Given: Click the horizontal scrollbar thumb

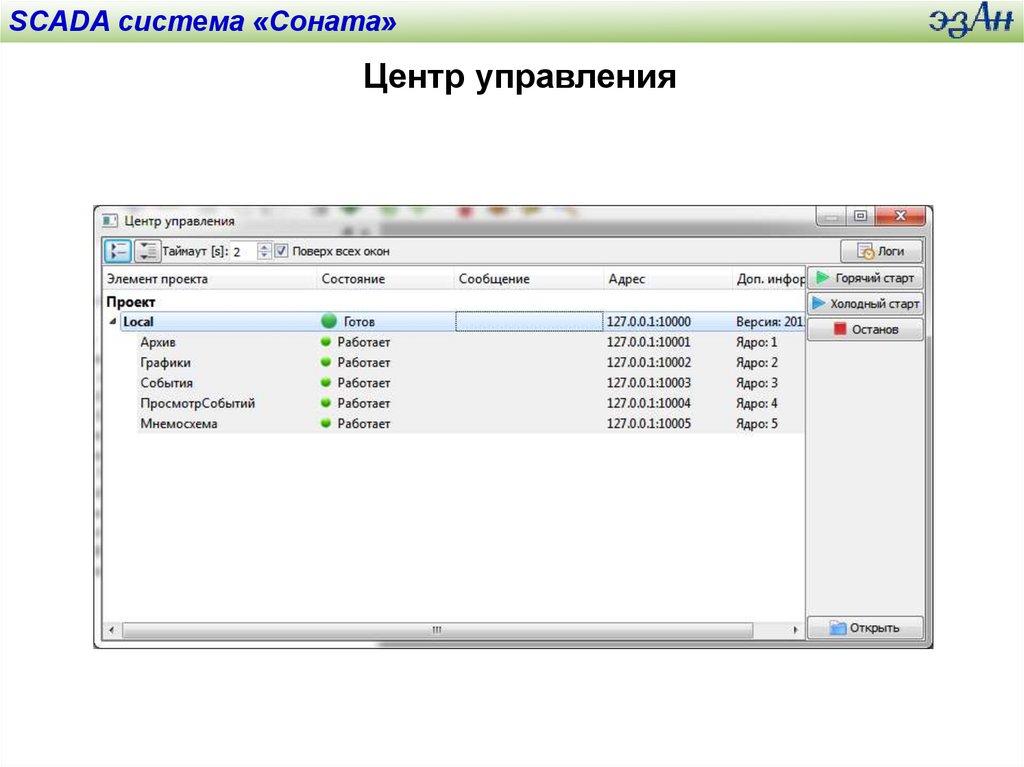Looking at the screenshot, I should (x=436, y=630).
